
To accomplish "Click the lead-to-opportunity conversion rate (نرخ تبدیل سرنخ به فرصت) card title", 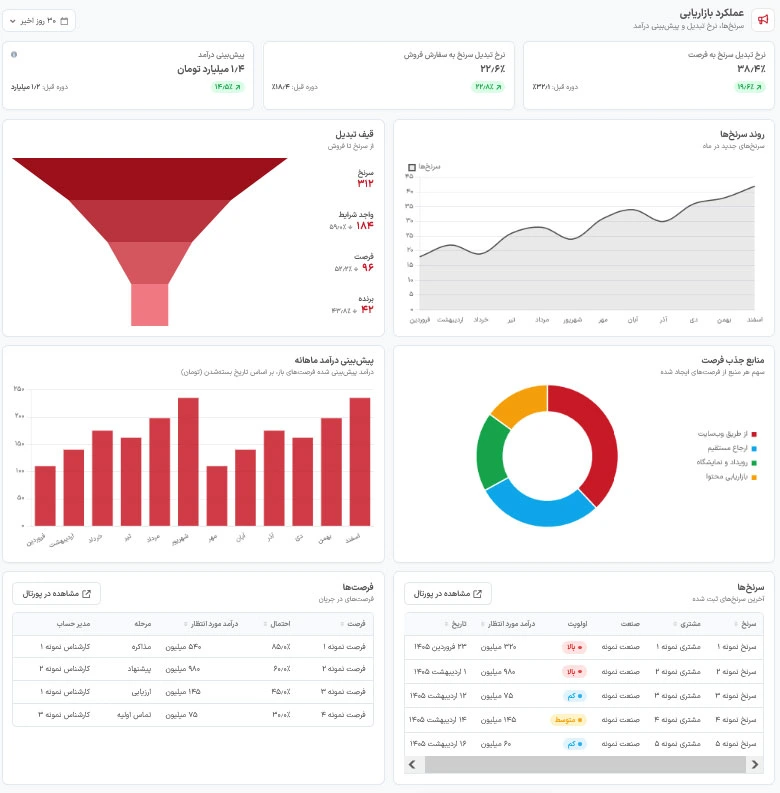I will (x=726, y=55).
